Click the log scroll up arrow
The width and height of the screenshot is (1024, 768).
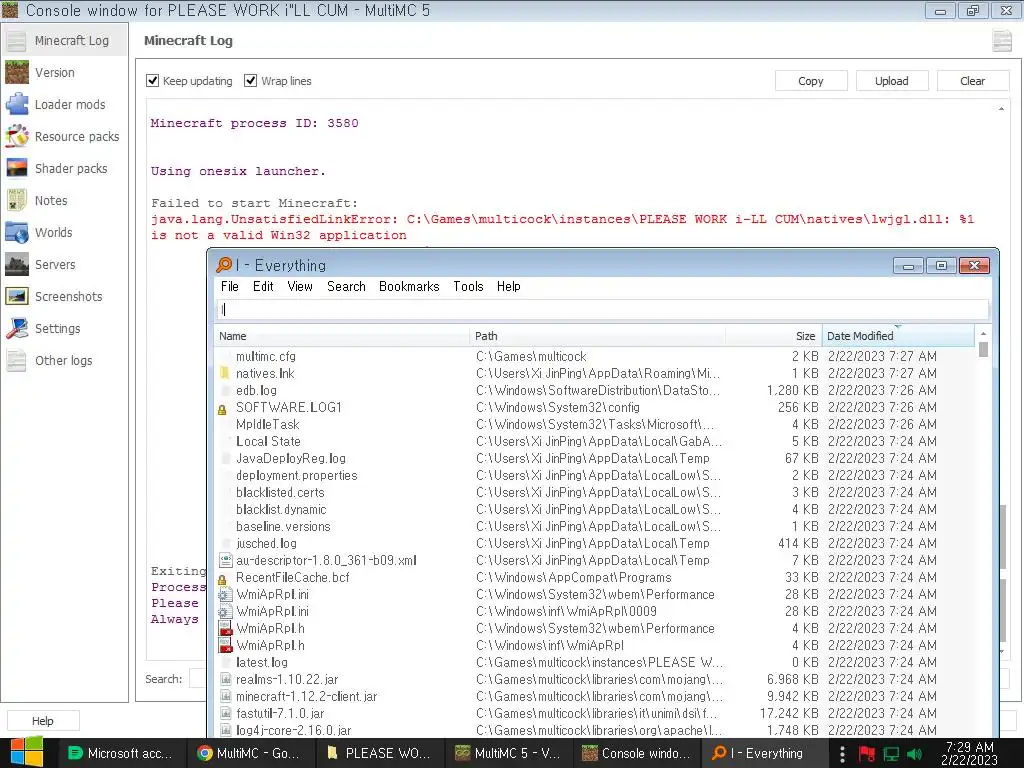click(x=1001, y=109)
